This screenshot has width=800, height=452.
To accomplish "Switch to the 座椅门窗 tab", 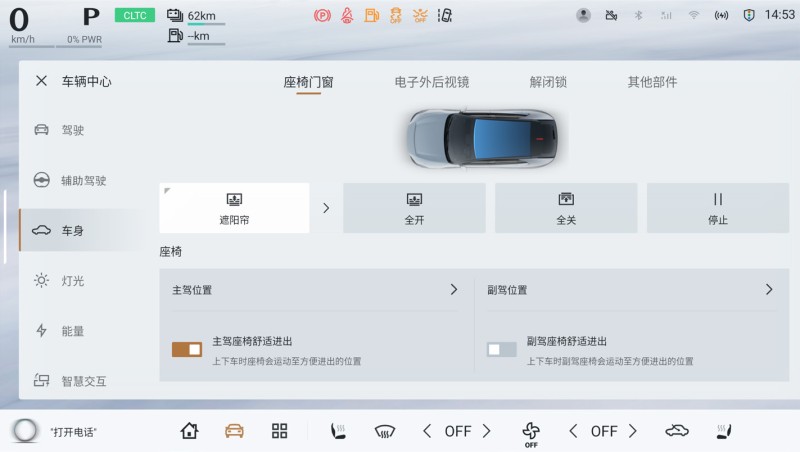I will point(308,82).
